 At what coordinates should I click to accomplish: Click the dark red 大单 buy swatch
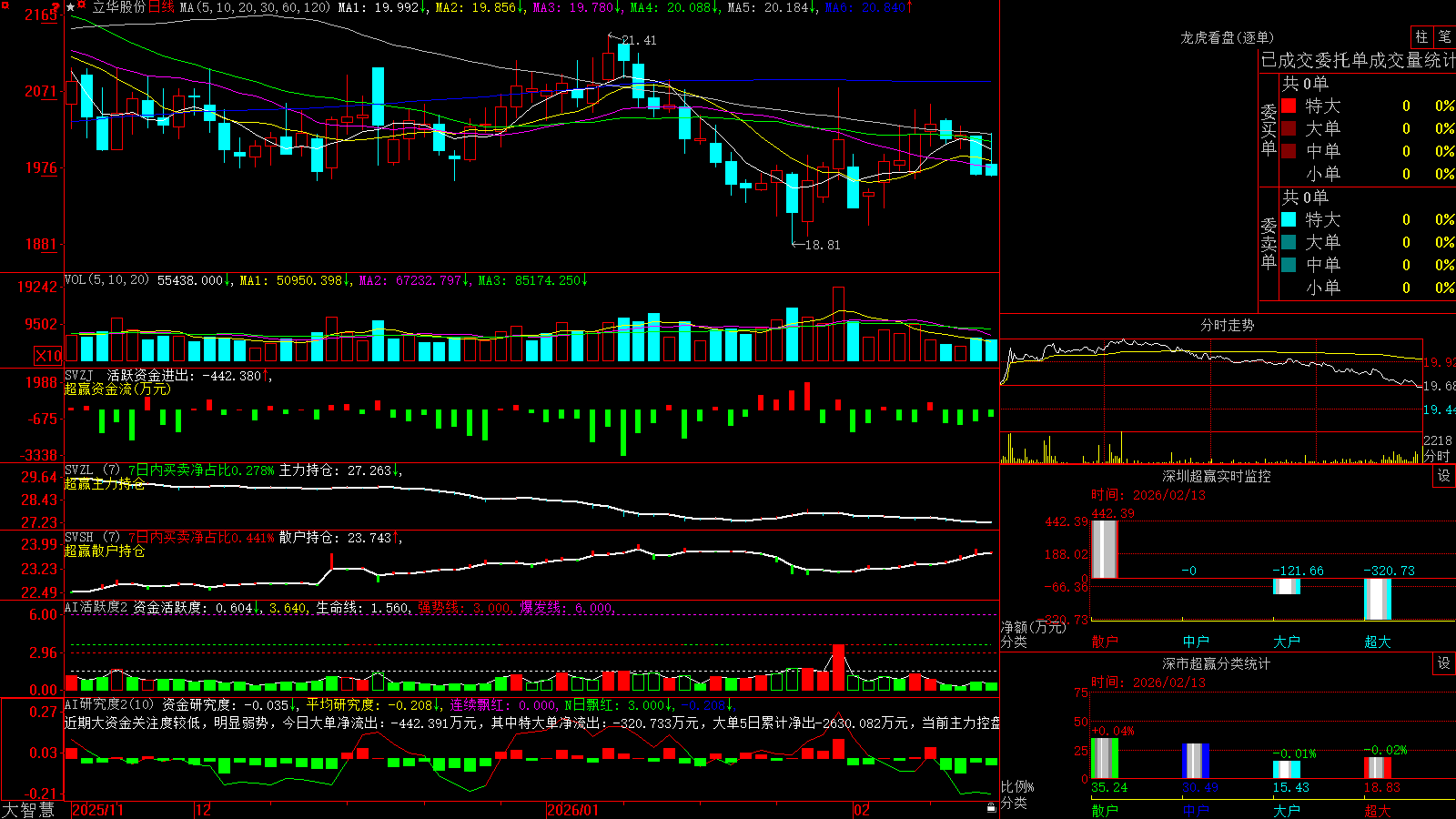[1289, 128]
